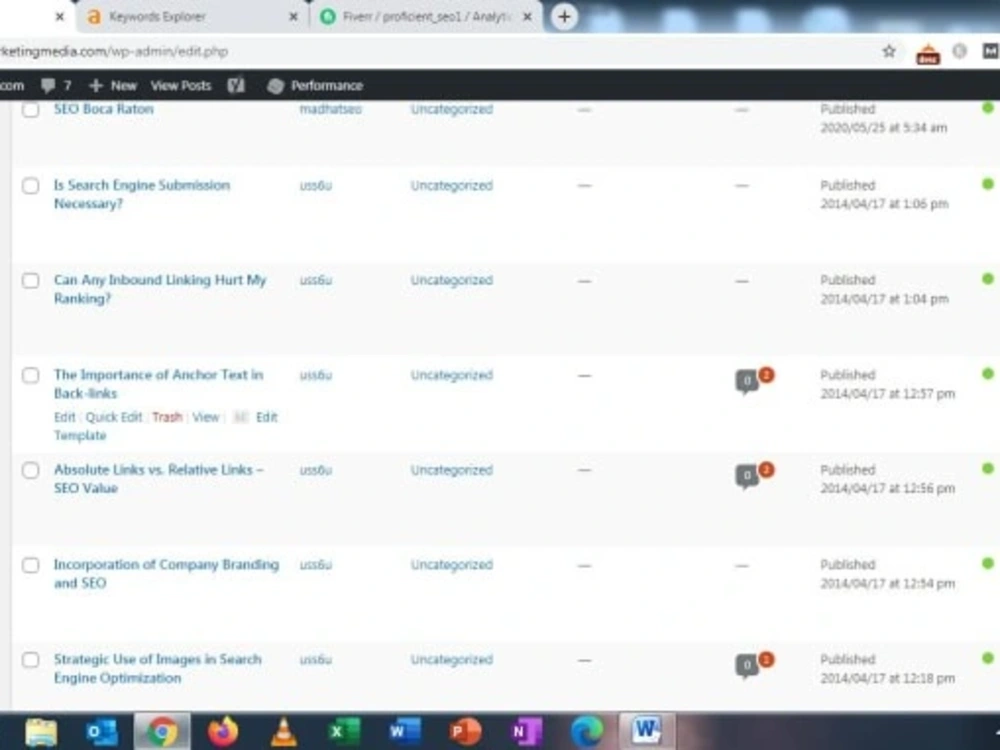Screen dimensions: 1000x750
Task: Select the checkbox for The Importance of Anchor Text
Action: [31, 375]
